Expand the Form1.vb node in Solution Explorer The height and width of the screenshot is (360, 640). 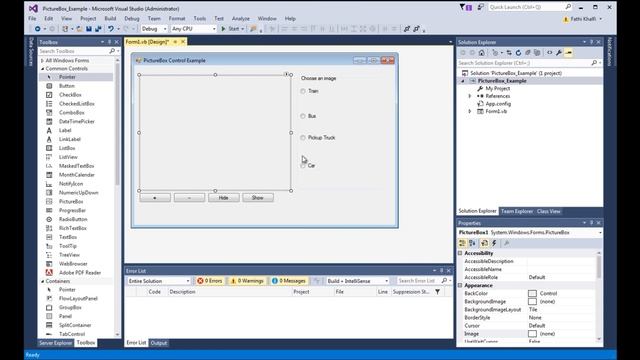pos(469,111)
